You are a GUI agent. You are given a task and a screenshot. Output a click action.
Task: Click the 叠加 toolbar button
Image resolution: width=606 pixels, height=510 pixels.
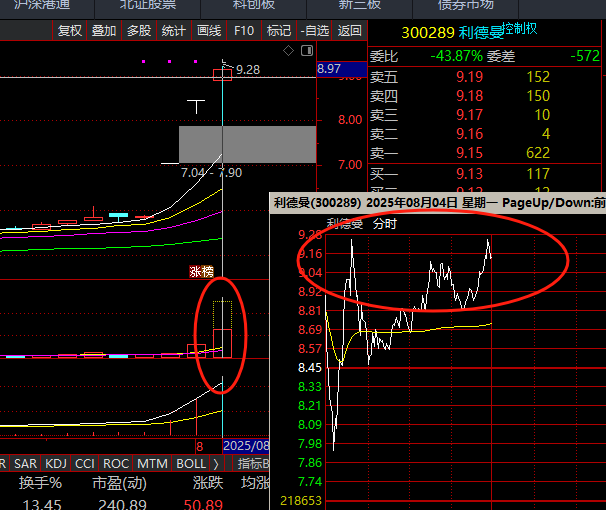(104, 31)
